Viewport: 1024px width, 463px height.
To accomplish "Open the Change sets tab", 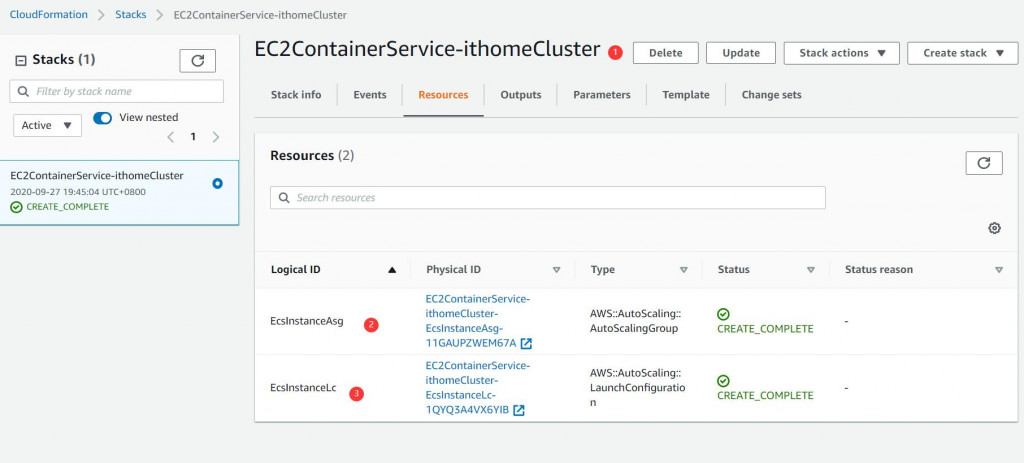I will (771, 95).
